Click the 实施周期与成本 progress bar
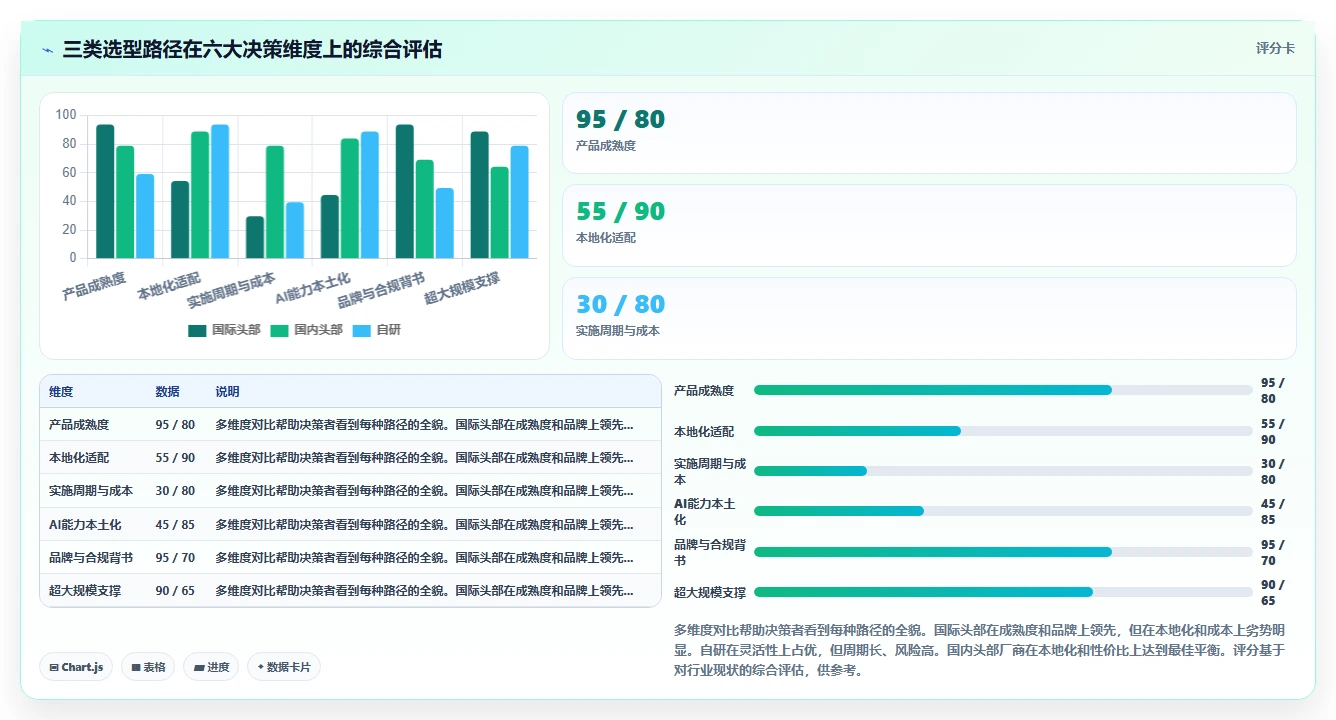This screenshot has width=1336, height=720. (1003, 471)
